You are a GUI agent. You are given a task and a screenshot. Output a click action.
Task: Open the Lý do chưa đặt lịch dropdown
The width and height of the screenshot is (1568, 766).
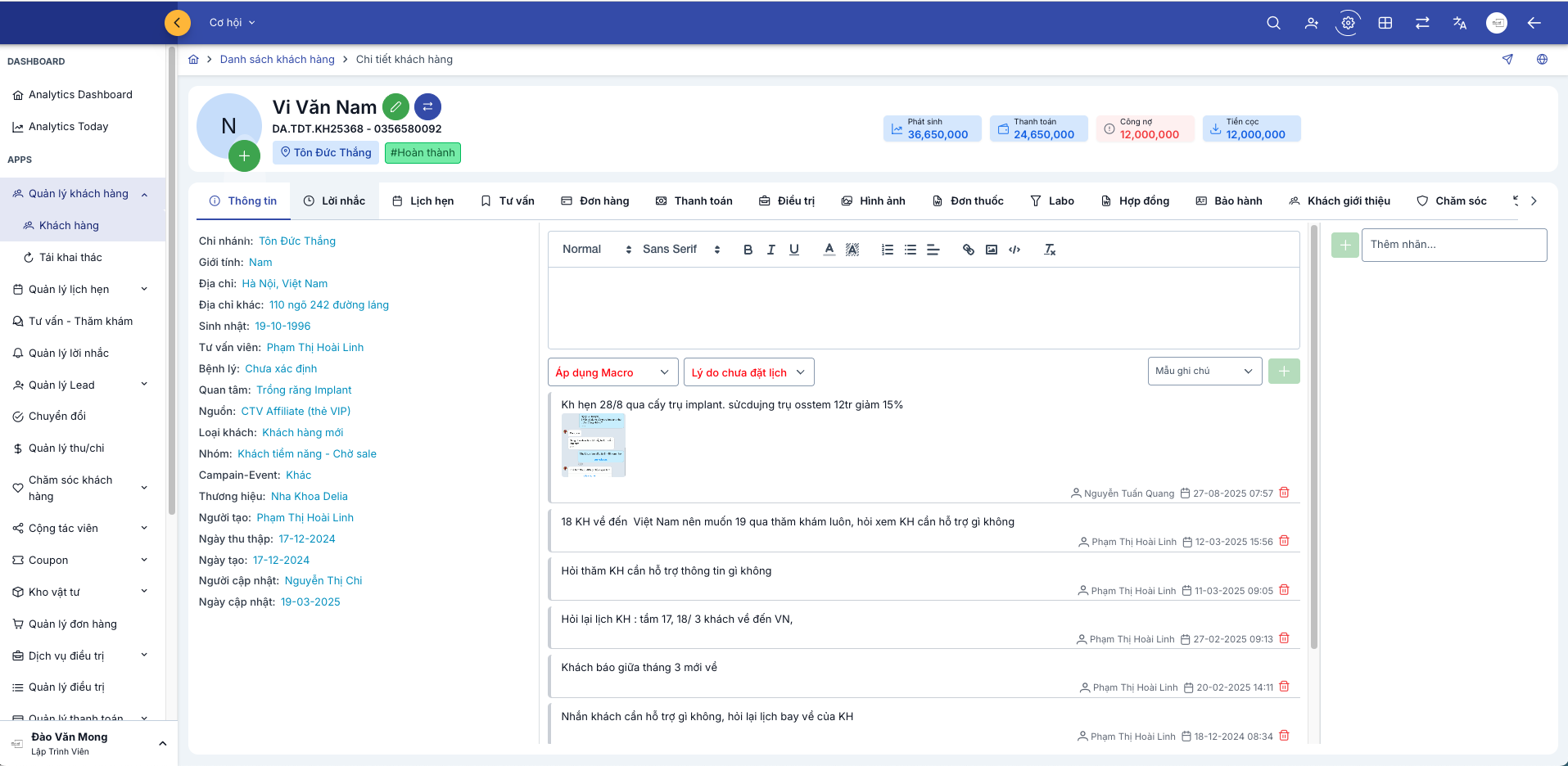pos(748,372)
